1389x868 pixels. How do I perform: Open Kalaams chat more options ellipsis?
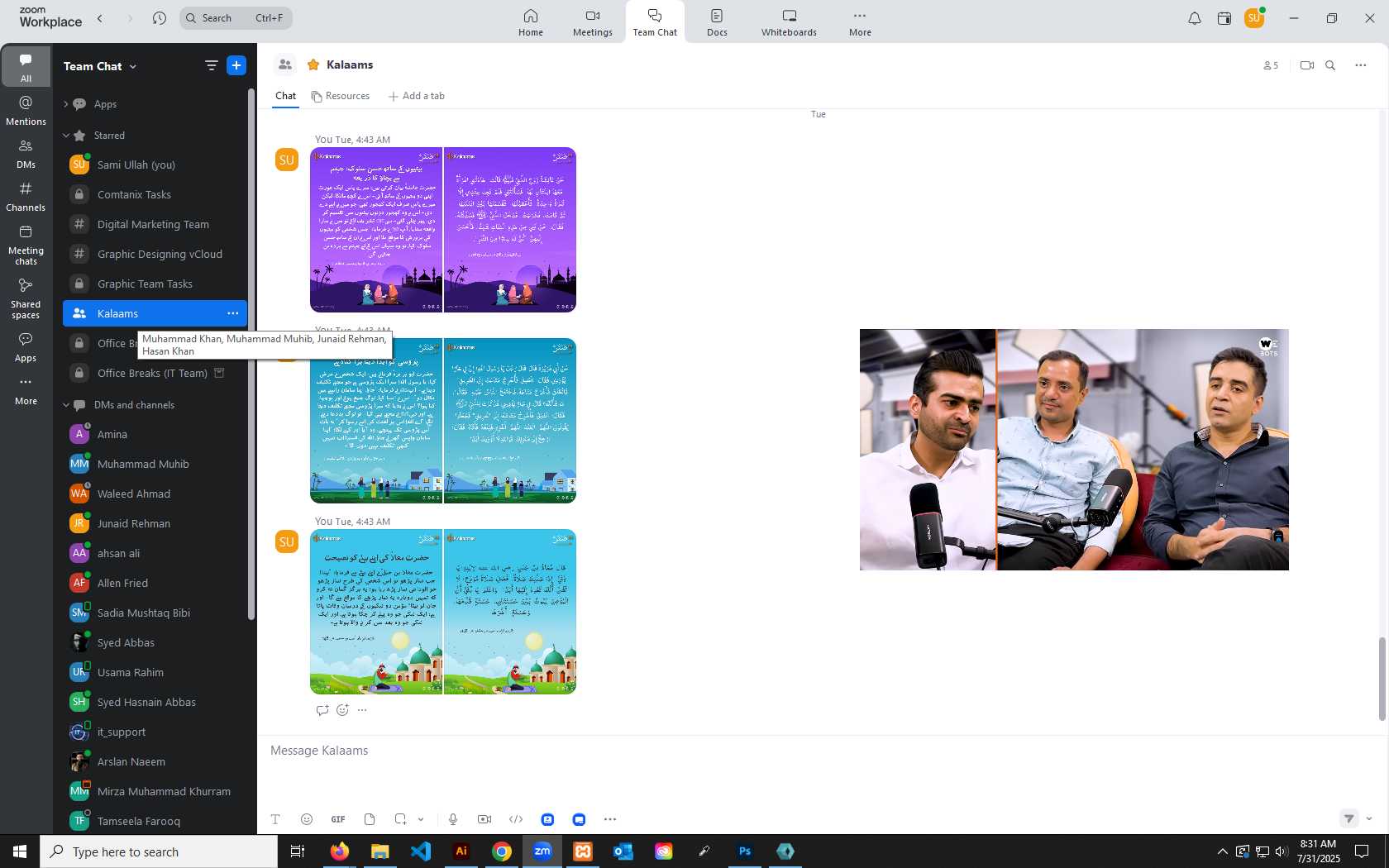tap(1361, 65)
